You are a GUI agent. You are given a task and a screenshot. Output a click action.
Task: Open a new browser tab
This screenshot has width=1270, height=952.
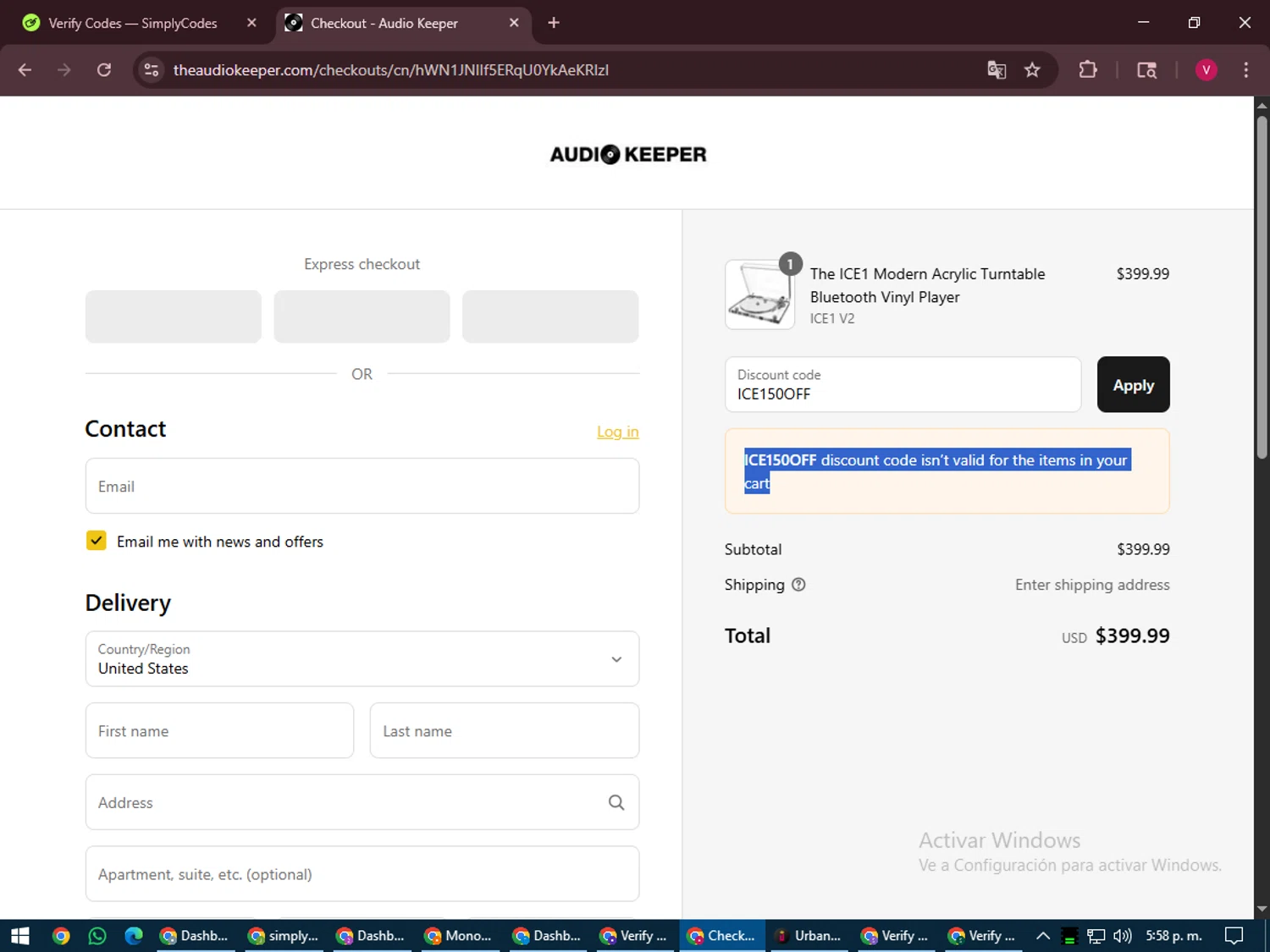[x=554, y=23]
